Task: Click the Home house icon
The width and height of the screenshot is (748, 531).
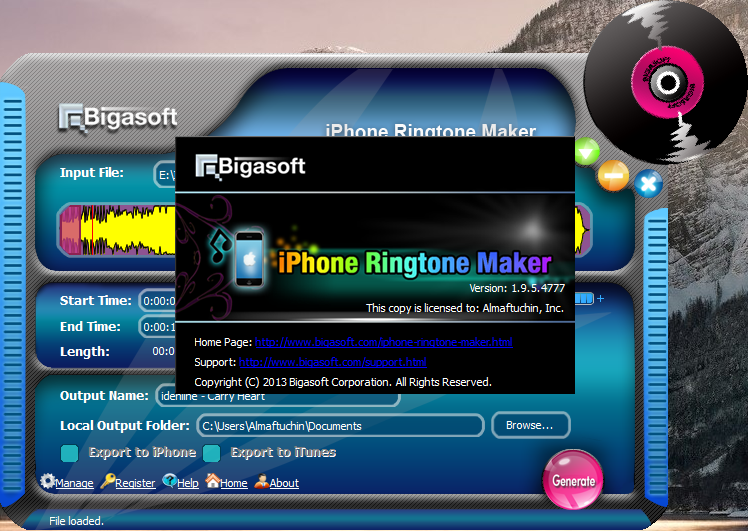Action: (x=213, y=480)
